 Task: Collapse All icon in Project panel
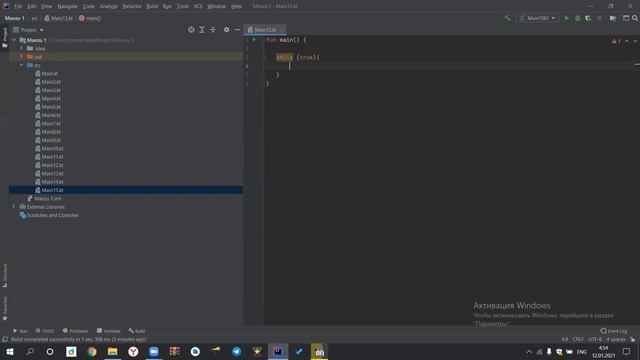point(213,30)
